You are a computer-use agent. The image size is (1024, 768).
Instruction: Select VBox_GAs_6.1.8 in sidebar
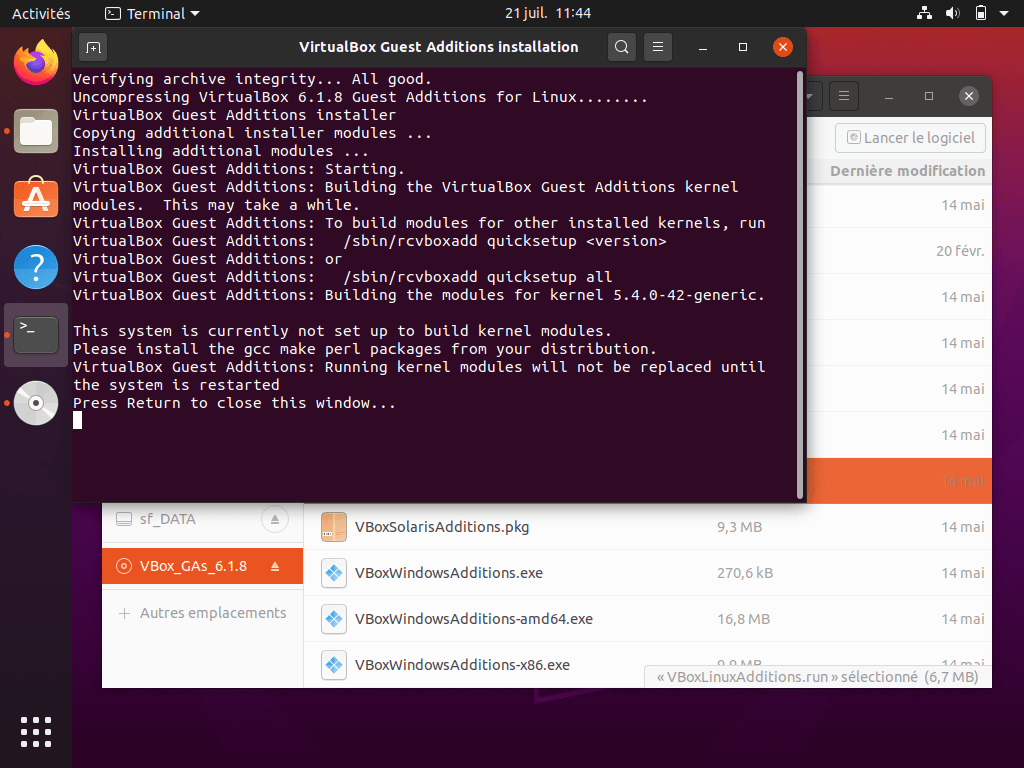click(202, 566)
